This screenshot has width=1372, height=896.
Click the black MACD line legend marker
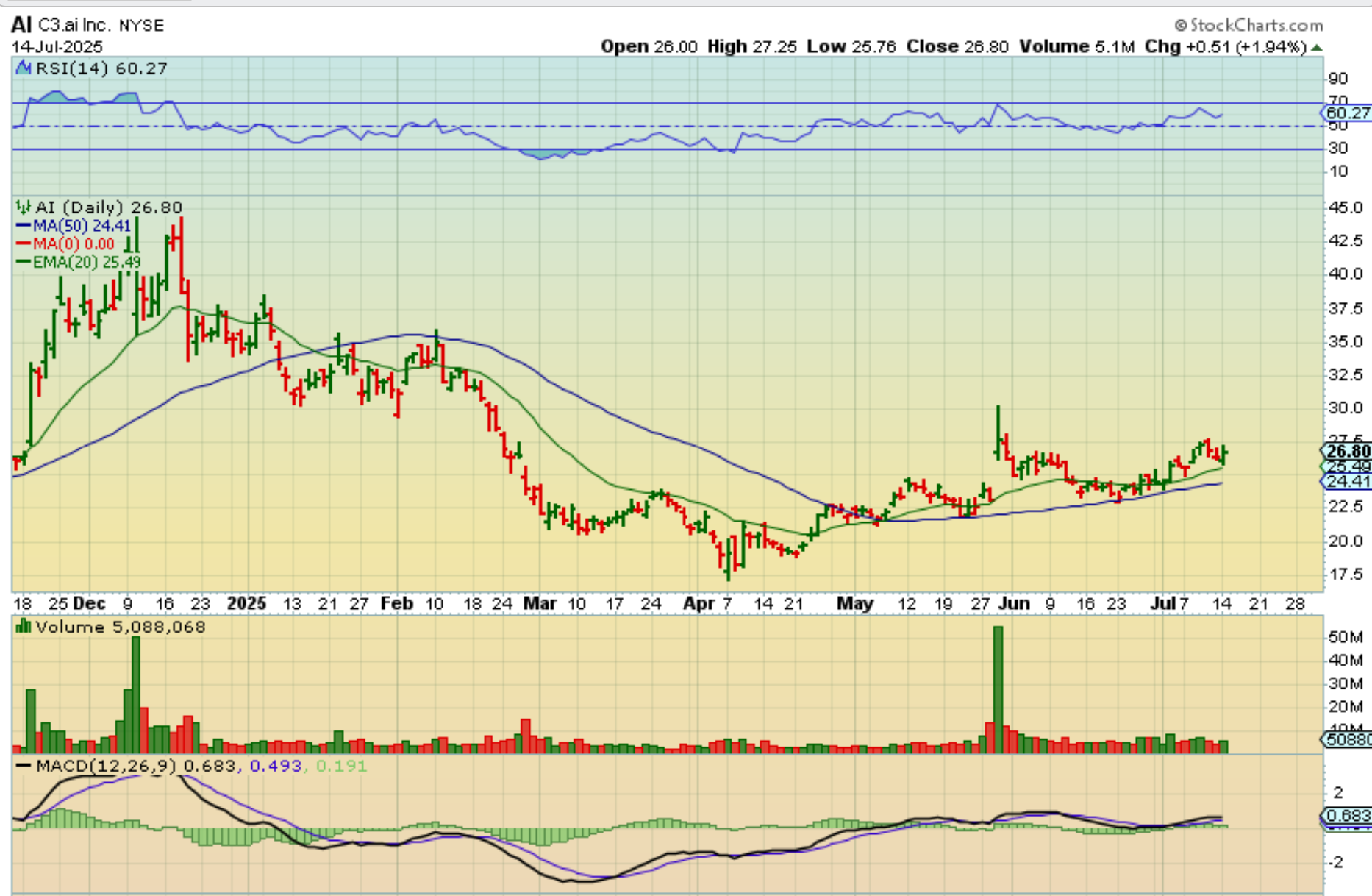coord(24,766)
